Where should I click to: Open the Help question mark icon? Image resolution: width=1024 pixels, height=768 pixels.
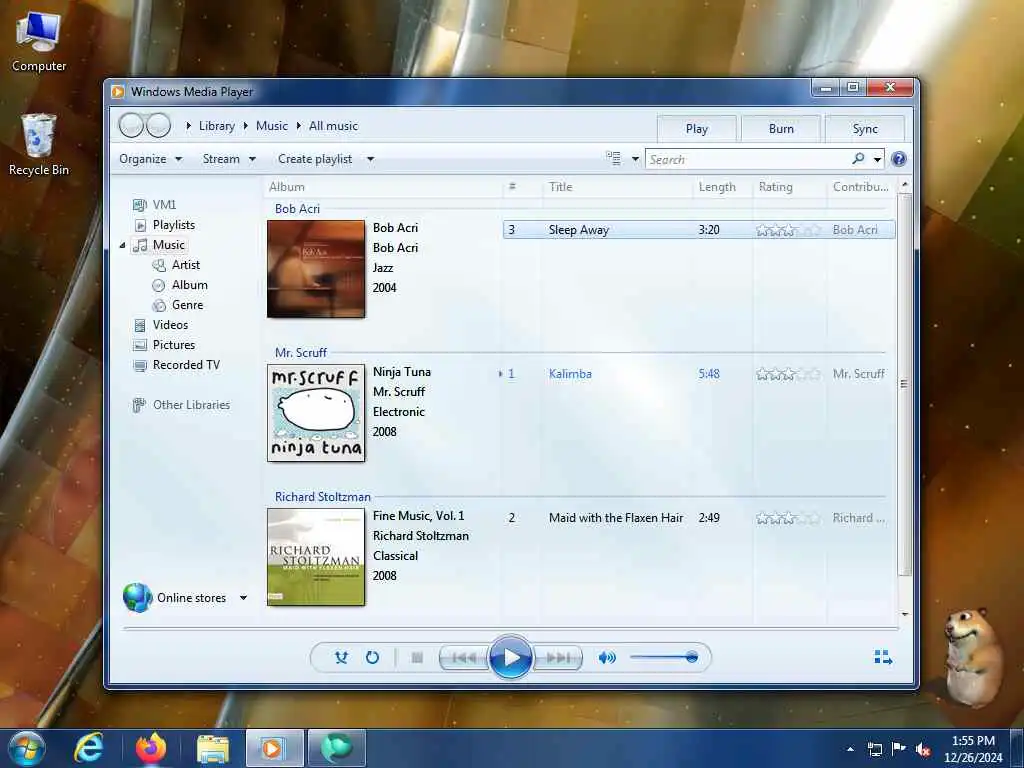click(899, 159)
